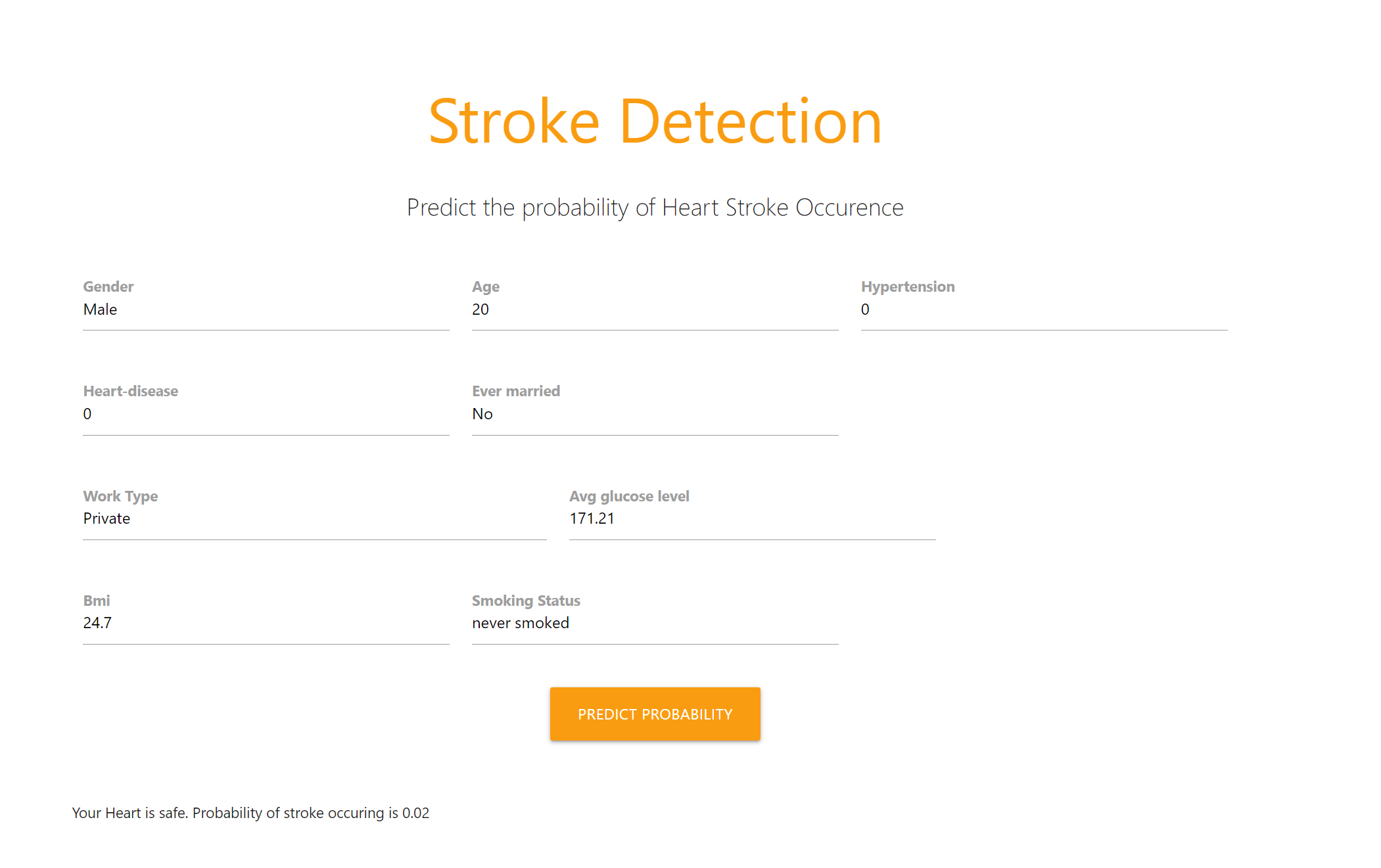1381x868 pixels.
Task: Click the Hypertension label text
Action: tap(908, 286)
